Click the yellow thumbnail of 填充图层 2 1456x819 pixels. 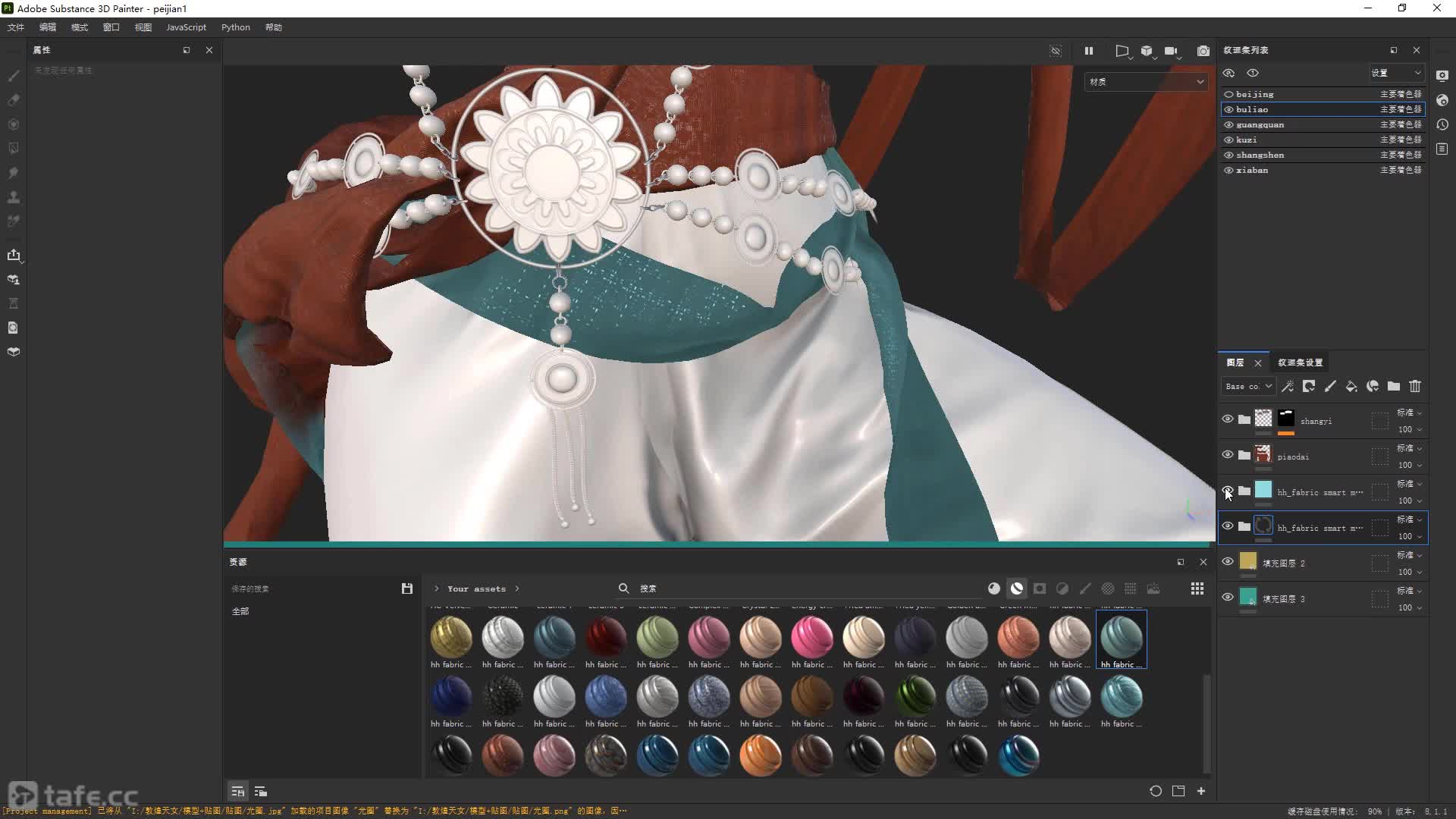click(x=1248, y=561)
